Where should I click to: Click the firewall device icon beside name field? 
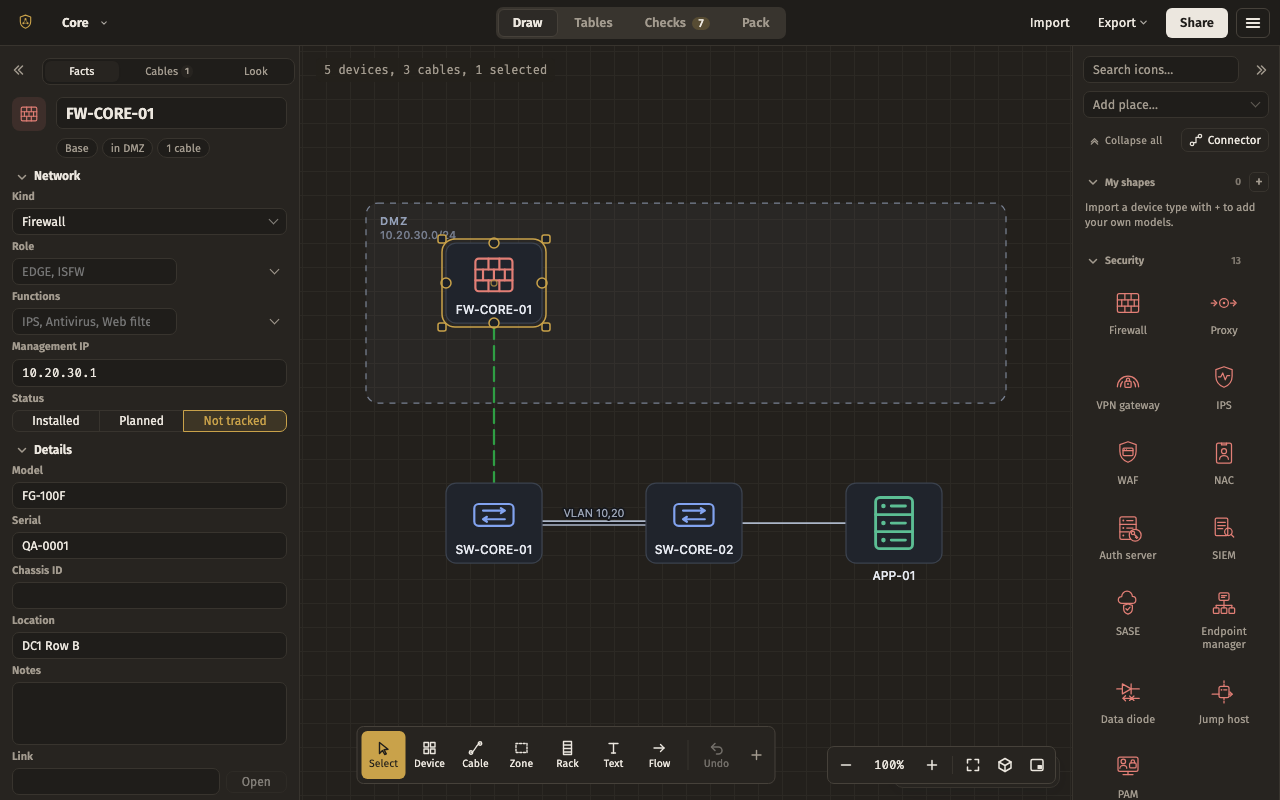[x=29, y=113]
